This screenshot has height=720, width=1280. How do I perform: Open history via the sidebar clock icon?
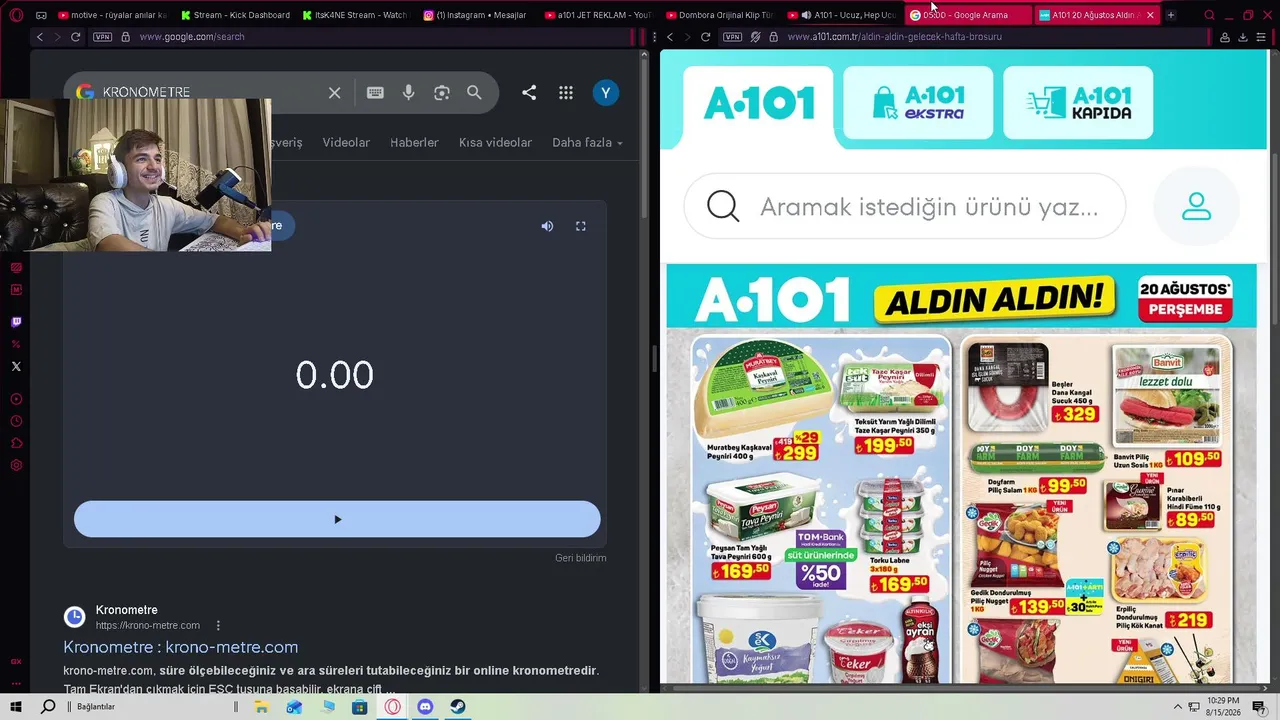16,421
